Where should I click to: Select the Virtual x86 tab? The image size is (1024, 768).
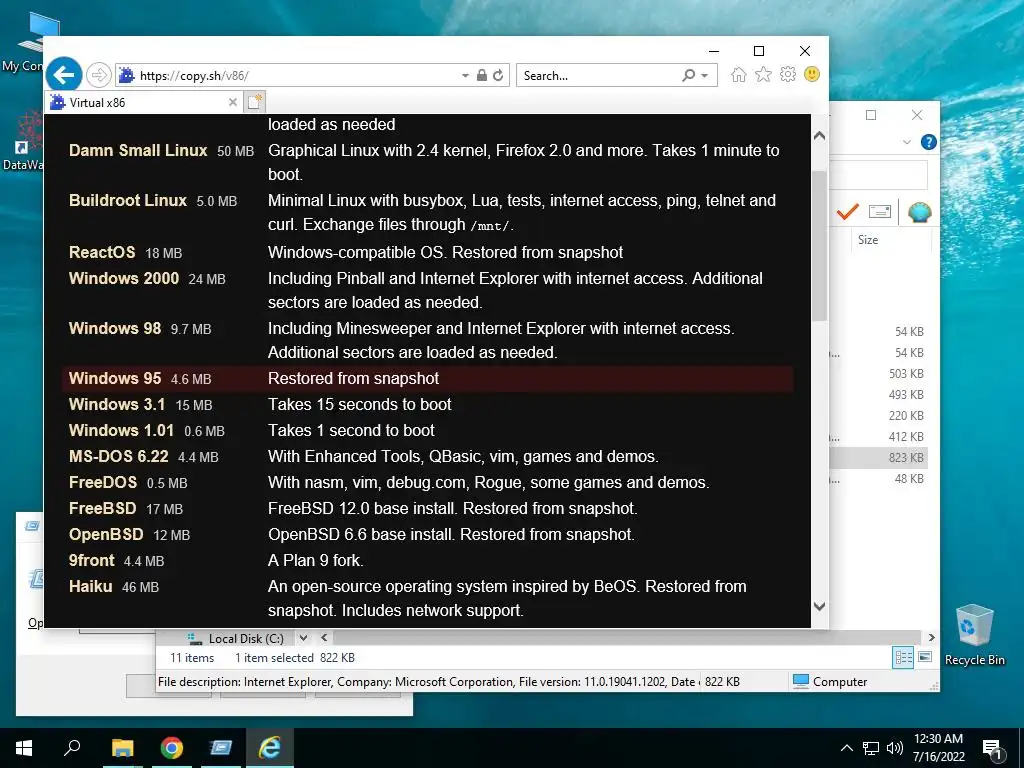(144, 103)
